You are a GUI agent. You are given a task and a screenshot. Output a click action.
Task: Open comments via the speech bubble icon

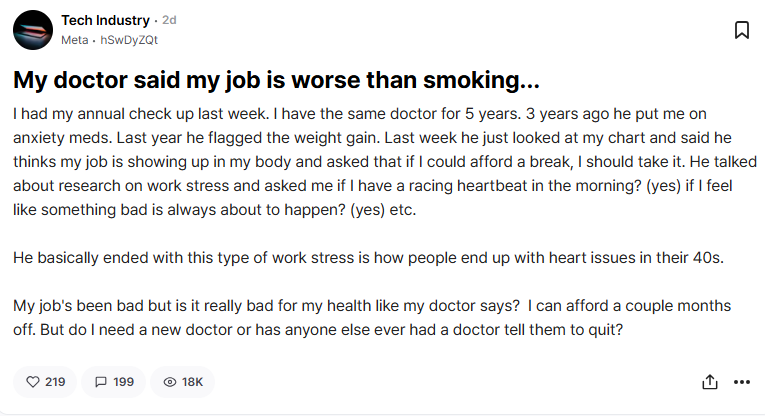(x=100, y=381)
